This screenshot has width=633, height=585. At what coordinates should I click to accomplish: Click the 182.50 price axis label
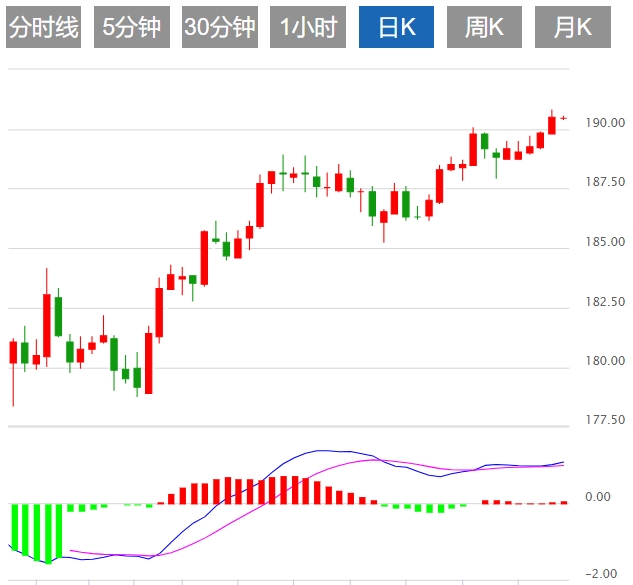click(605, 302)
